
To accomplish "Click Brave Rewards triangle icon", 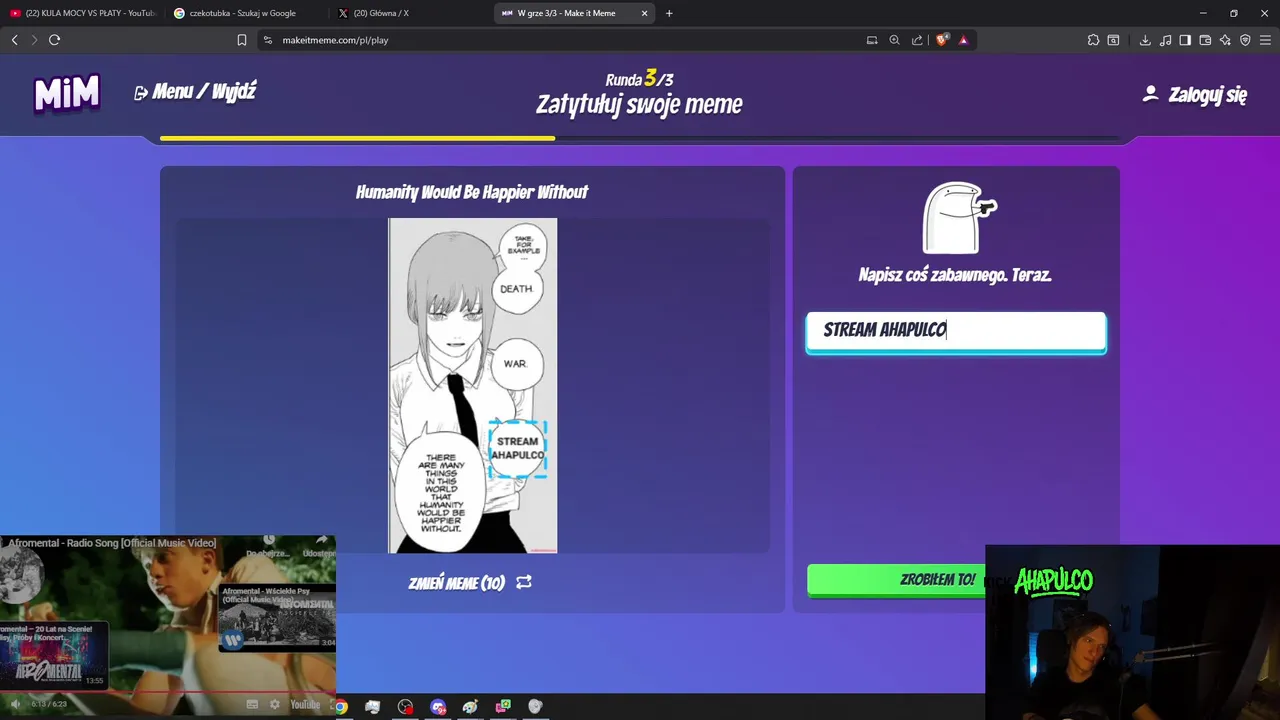I will [963, 40].
